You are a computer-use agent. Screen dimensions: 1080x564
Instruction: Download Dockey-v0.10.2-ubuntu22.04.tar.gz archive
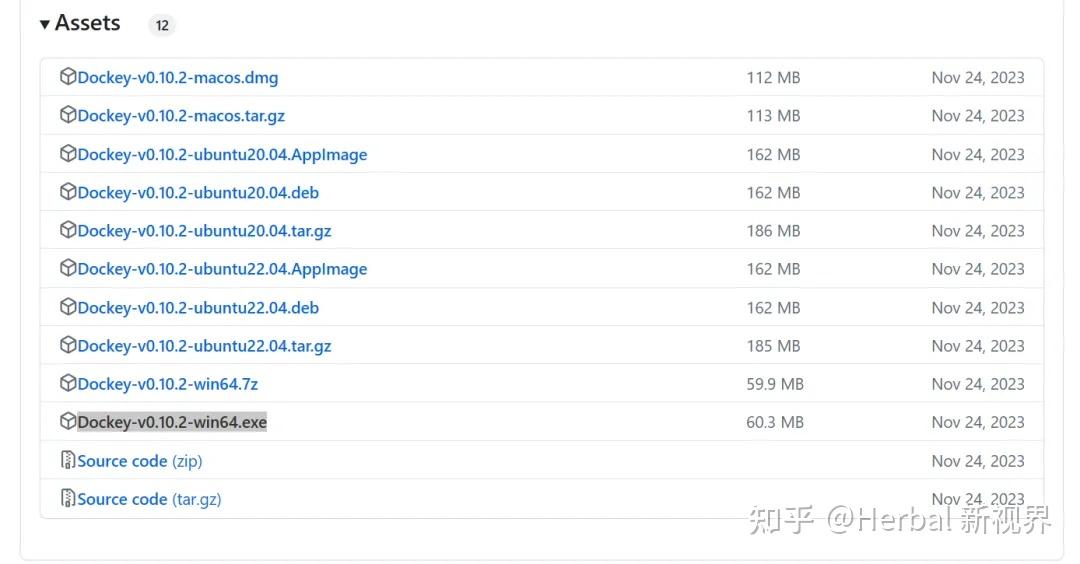click(204, 346)
